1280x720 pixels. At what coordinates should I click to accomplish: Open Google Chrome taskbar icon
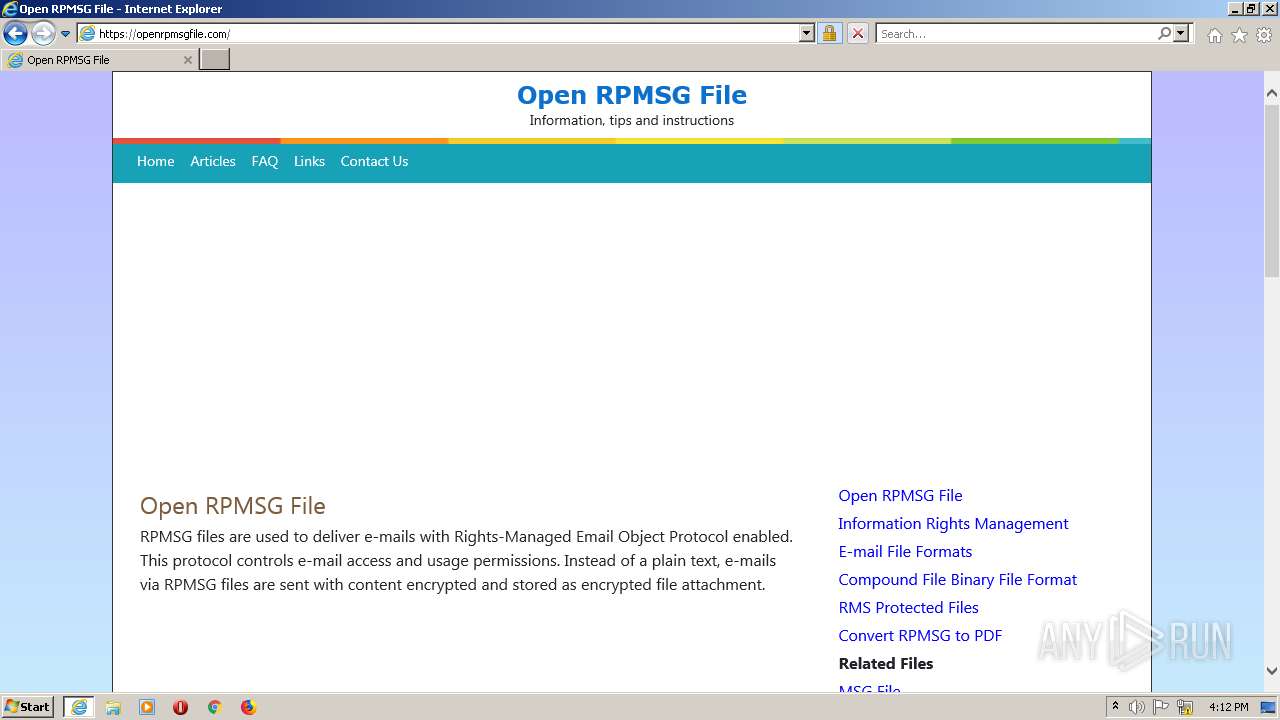tap(214, 707)
